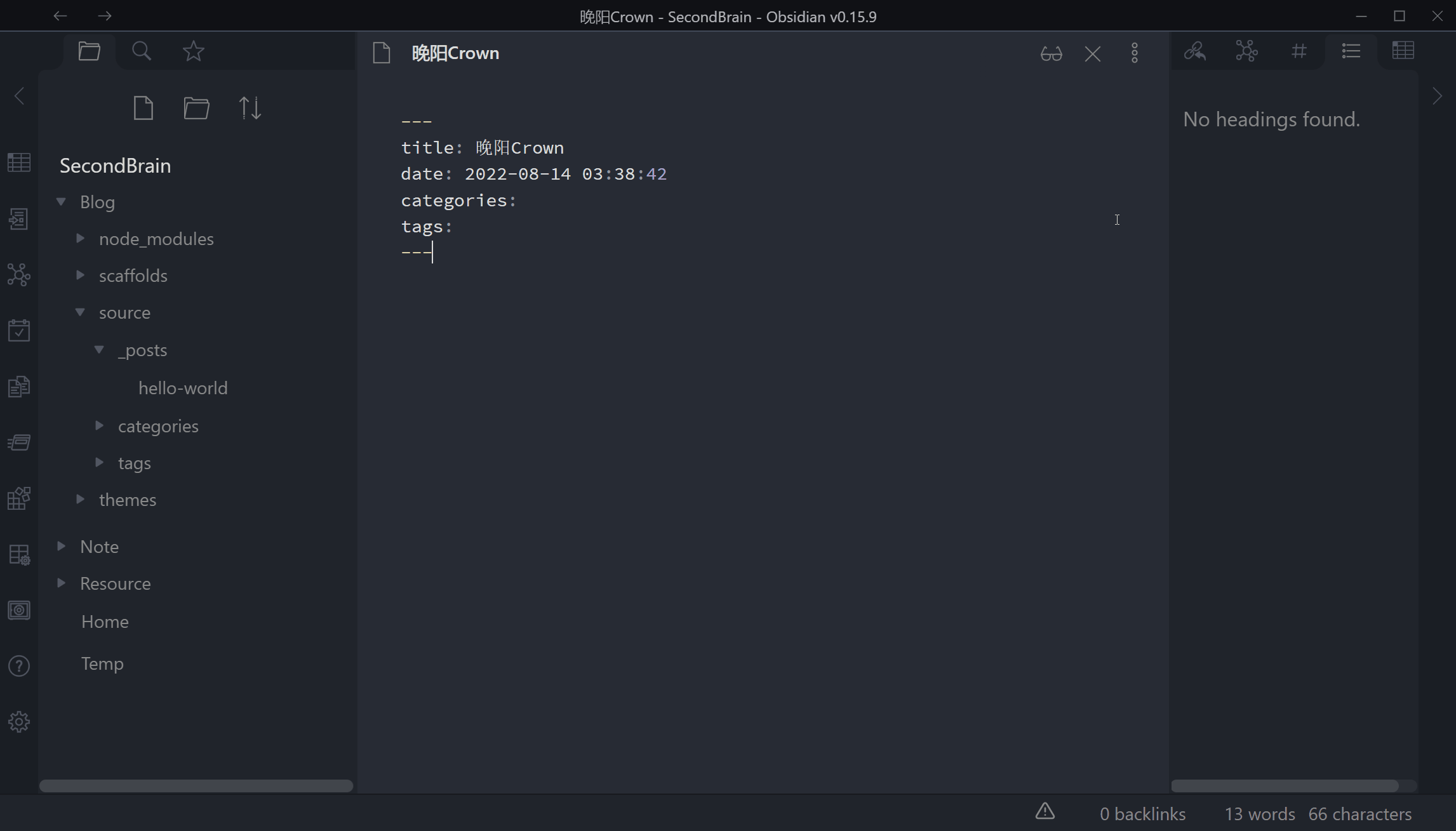The height and width of the screenshot is (831, 1456).
Task: Toggle reading view with glasses icon
Action: pos(1051,53)
